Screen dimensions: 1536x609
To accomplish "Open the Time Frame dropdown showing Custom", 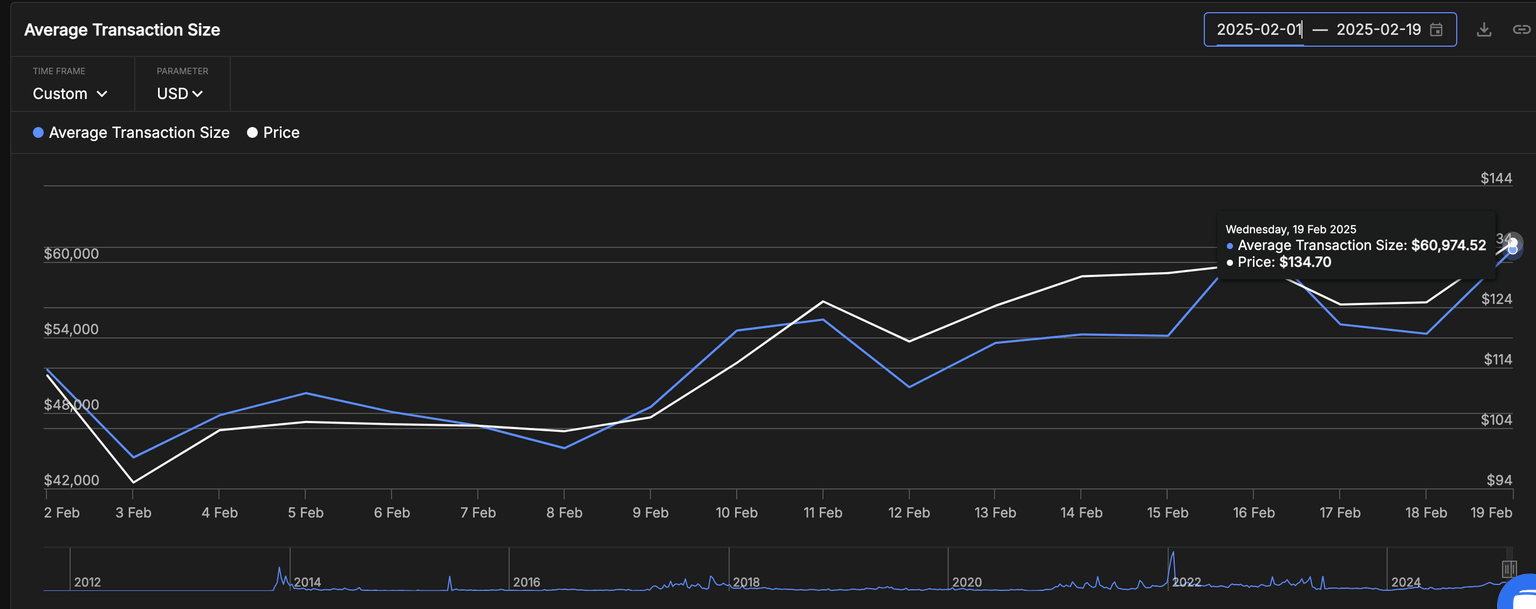I will 69,92.
